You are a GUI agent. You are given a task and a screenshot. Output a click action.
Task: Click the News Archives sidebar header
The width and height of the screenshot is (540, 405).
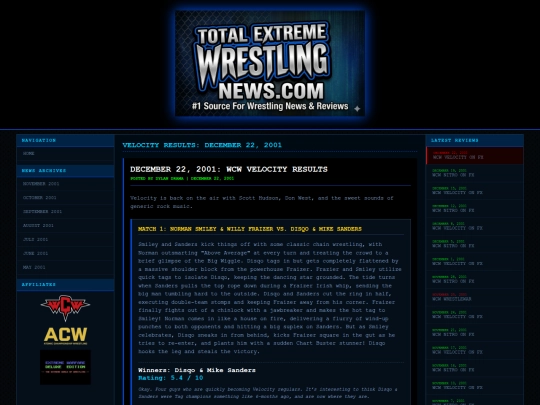tap(65, 171)
